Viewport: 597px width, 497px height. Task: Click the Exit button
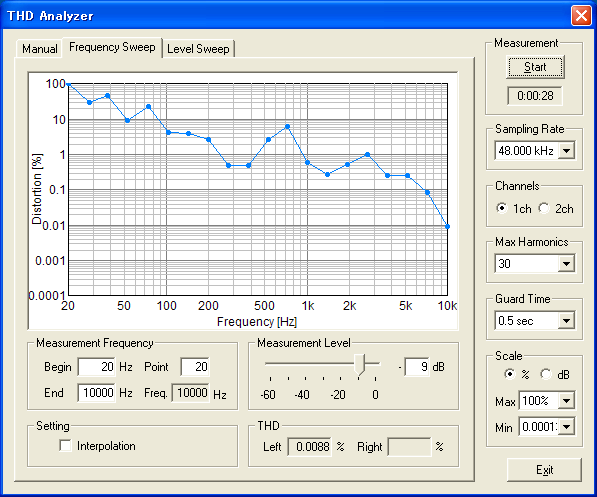(544, 470)
